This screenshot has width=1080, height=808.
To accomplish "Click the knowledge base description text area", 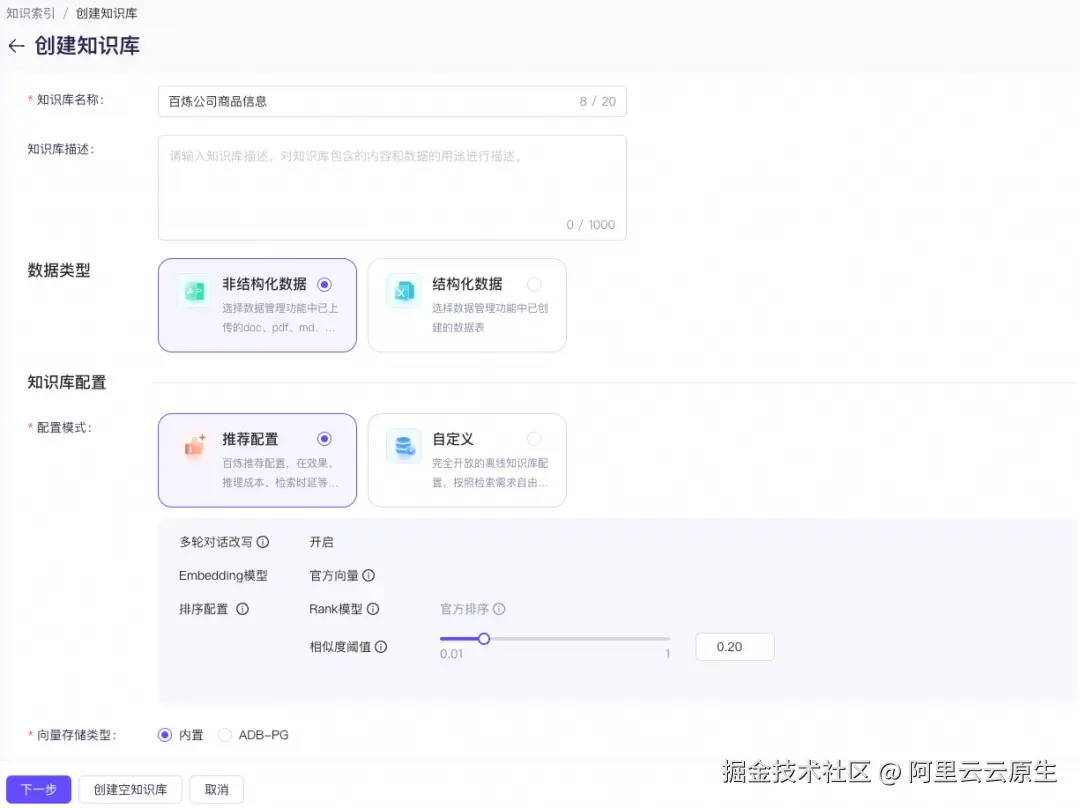I will pyautogui.click(x=392, y=185).
